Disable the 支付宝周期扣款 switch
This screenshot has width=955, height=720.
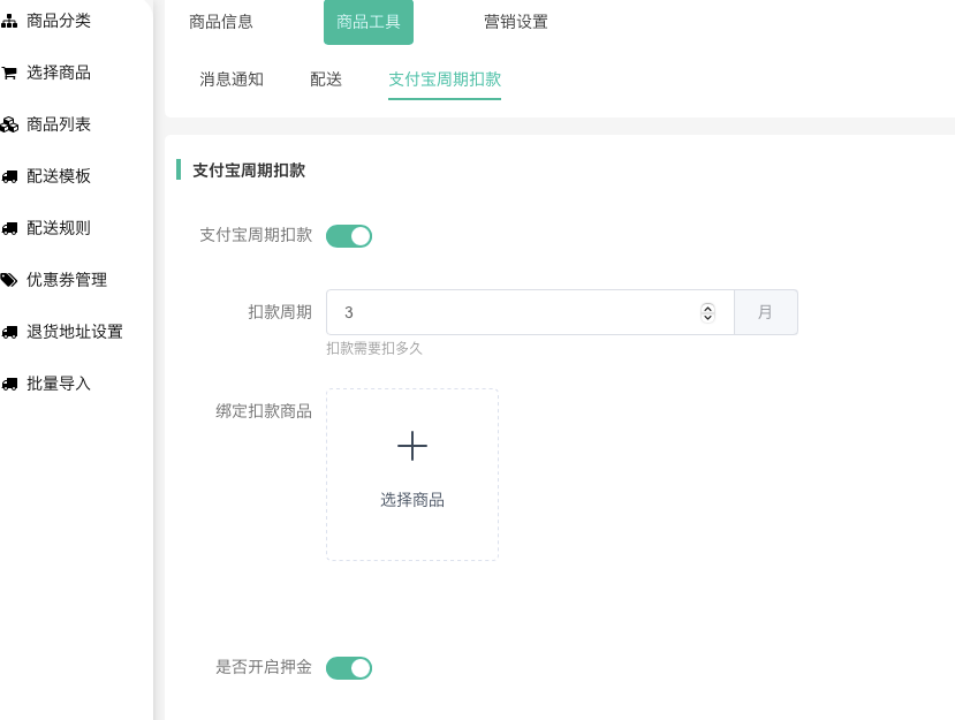pos(349,236)
